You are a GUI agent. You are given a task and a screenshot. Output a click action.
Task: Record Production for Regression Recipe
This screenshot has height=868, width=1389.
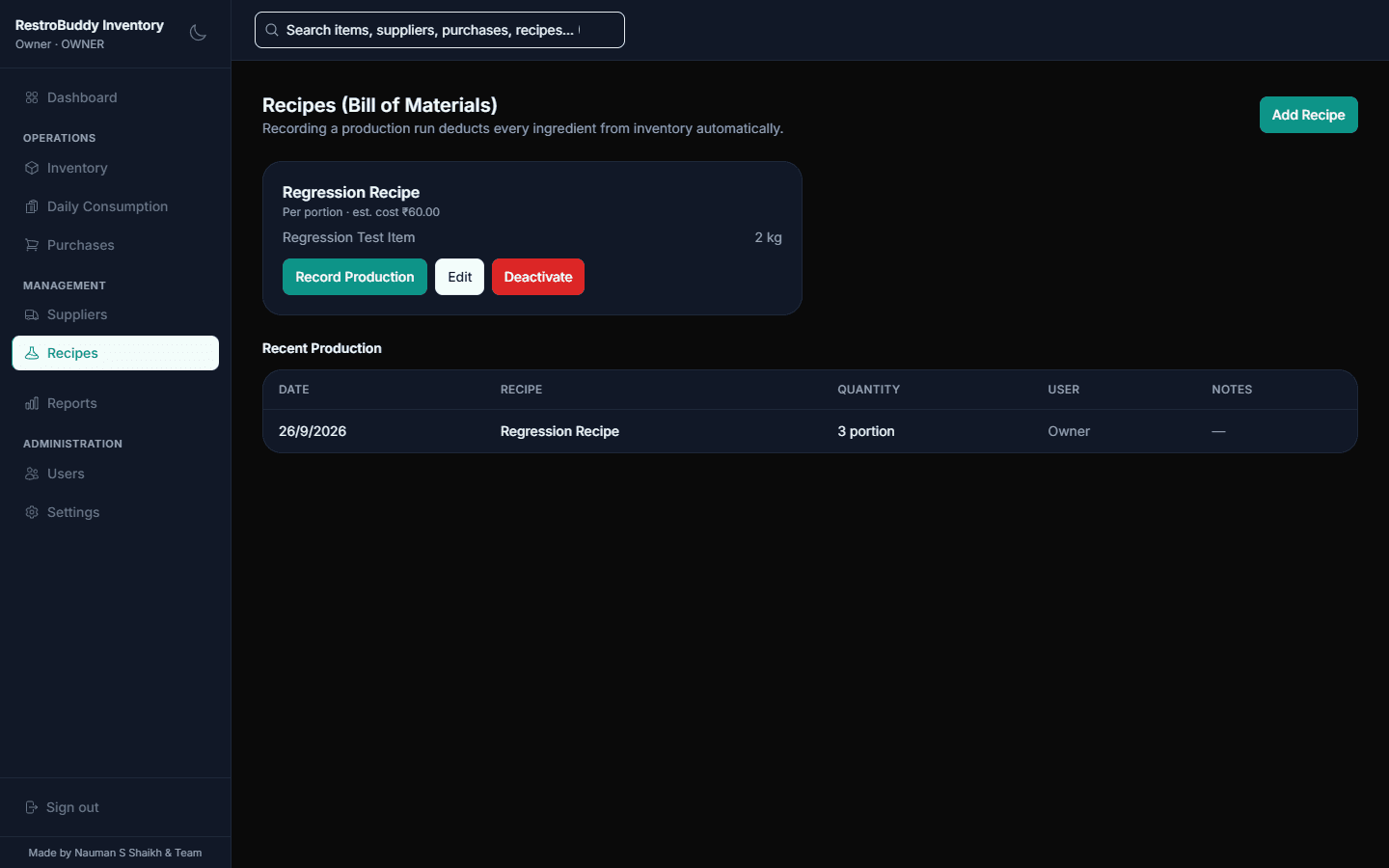click(355, 277)
